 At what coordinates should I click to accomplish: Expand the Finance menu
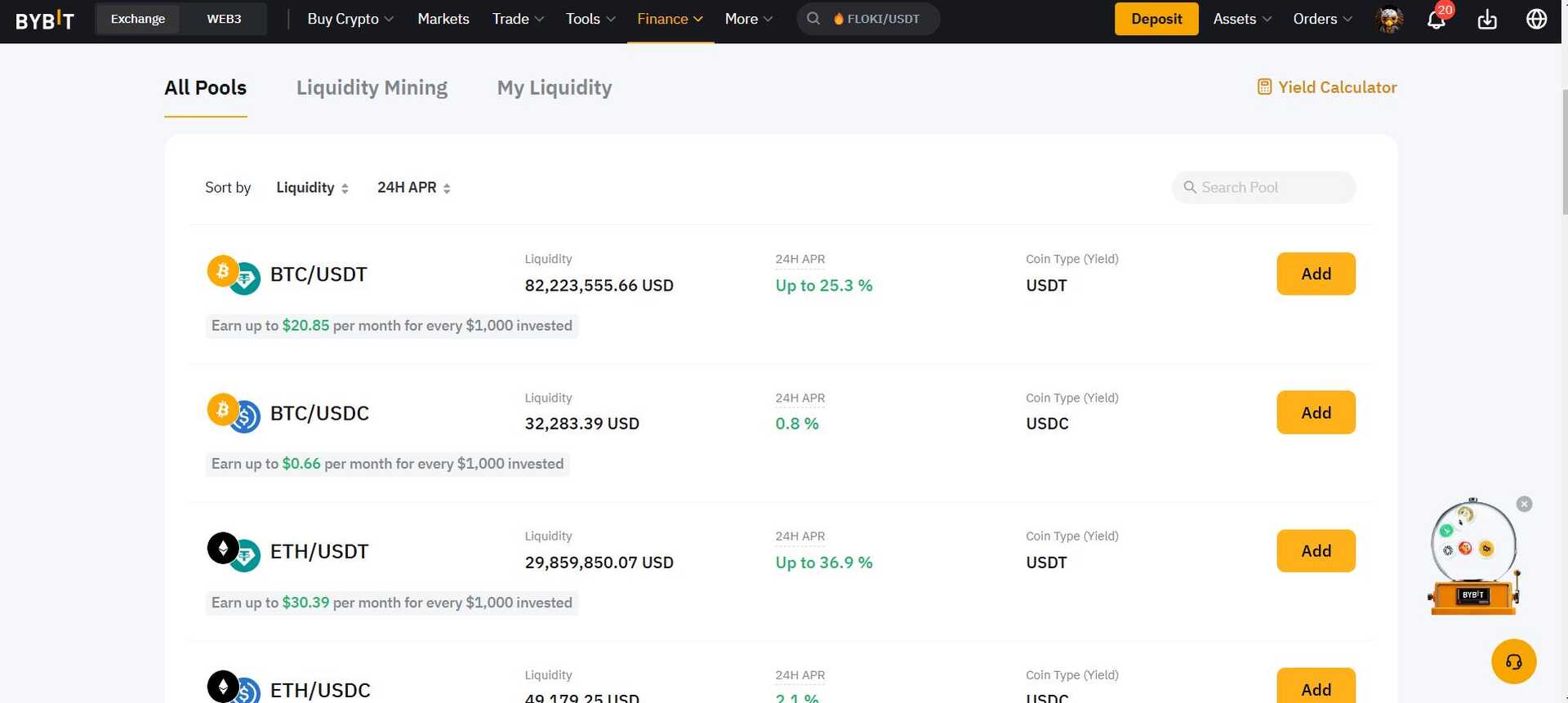670,19
